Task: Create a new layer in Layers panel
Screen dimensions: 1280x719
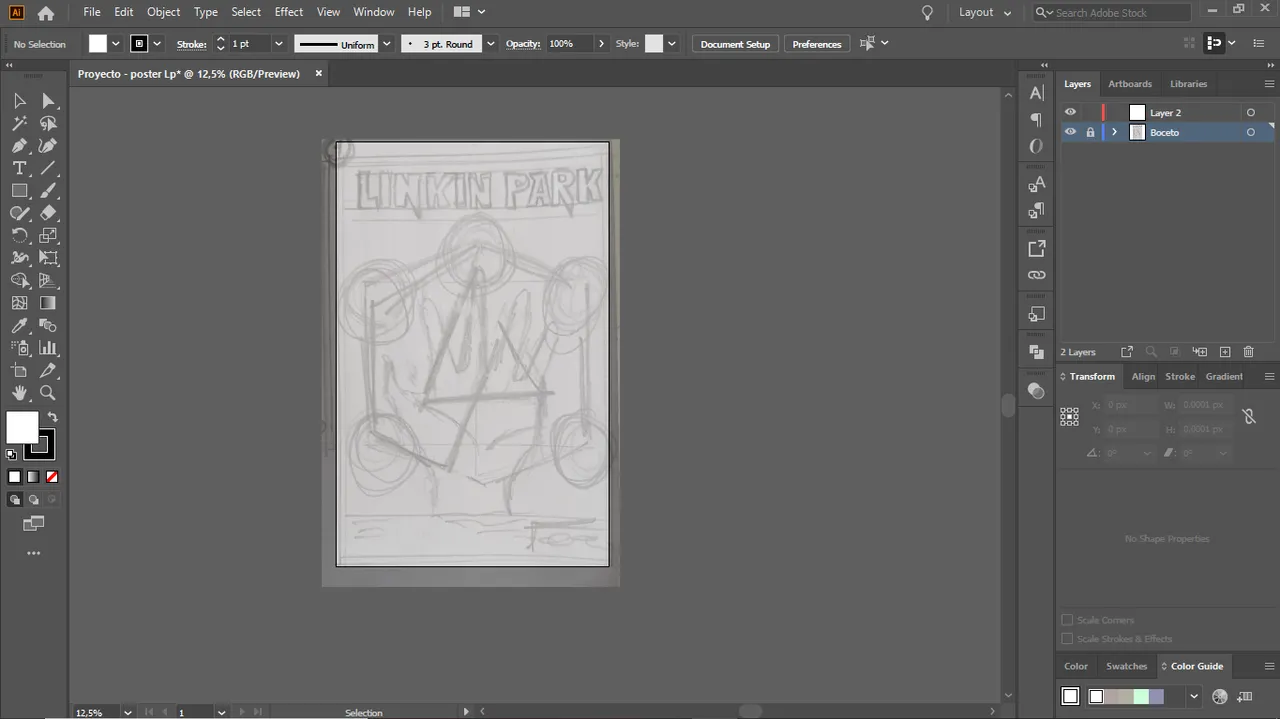Action: (1225, 352)
